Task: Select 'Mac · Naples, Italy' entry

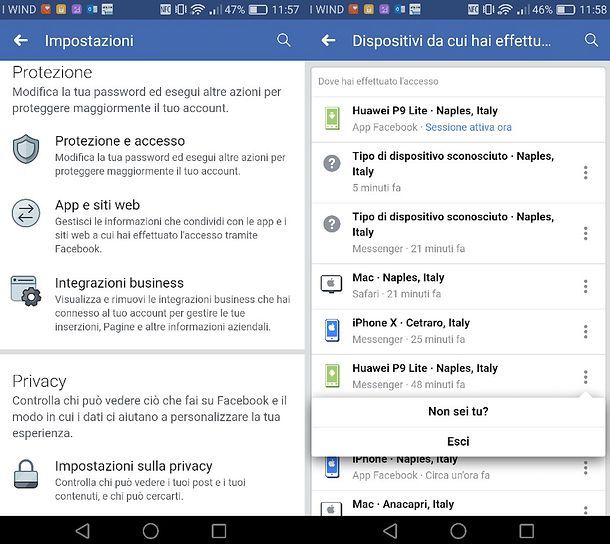Action: (x=458, y=286)
